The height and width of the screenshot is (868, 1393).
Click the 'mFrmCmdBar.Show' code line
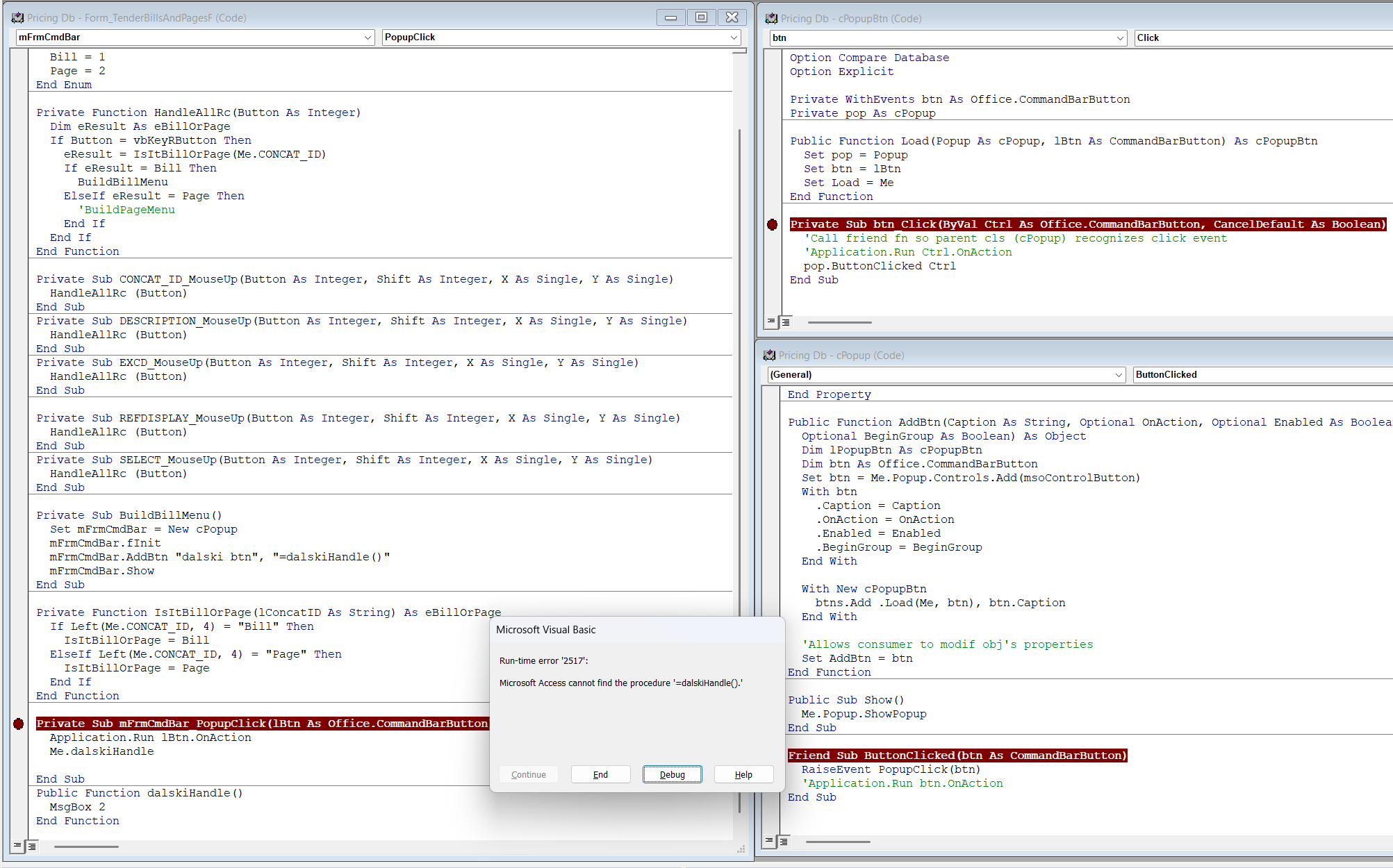(101, 571)
